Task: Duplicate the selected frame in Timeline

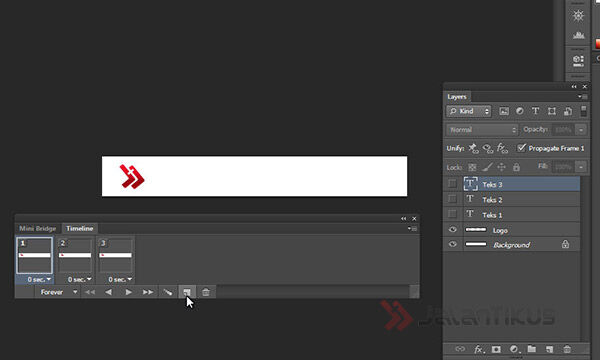Action: click(187, 292)
